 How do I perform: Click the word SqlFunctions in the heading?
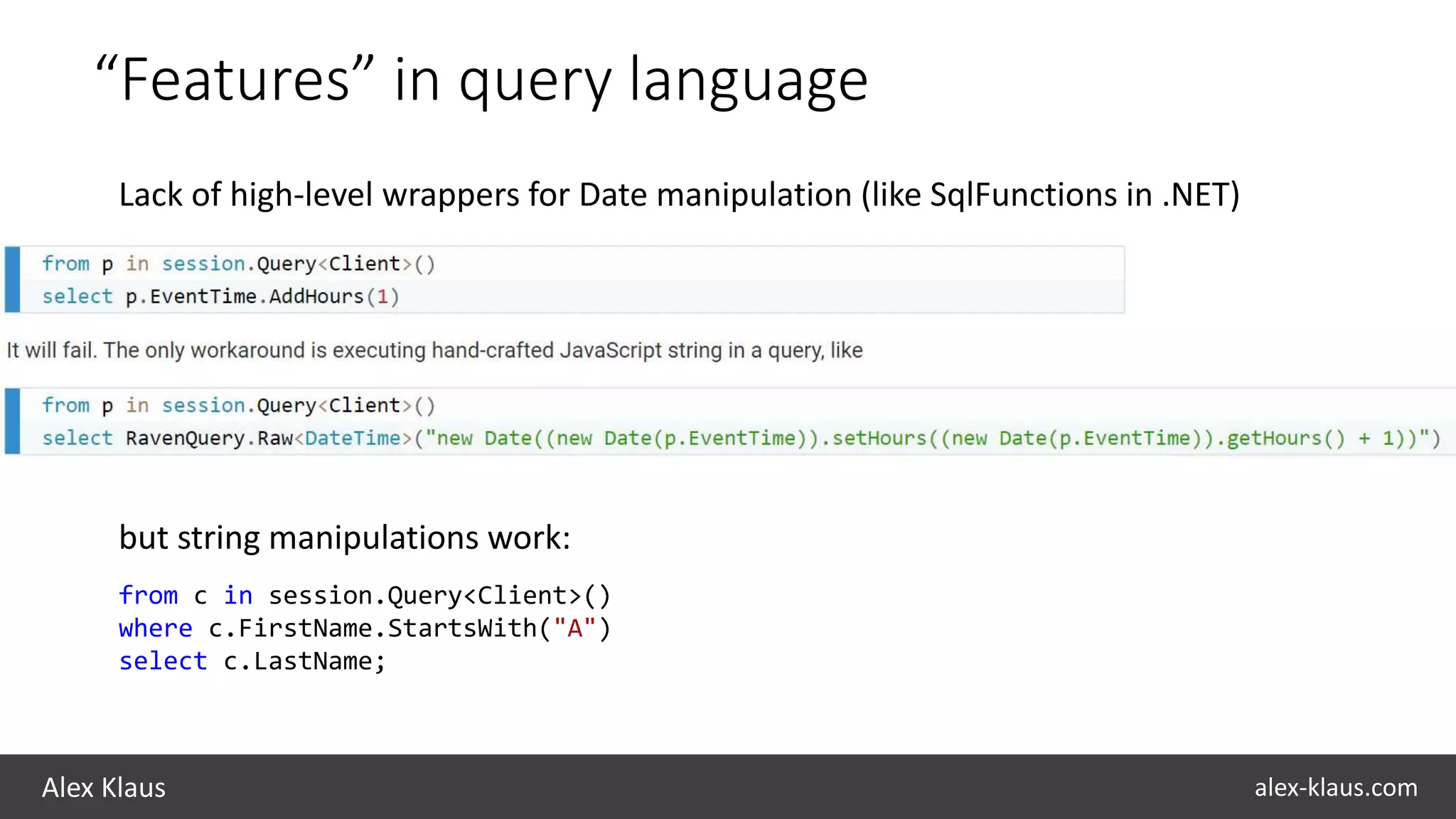click(1022, 195)
